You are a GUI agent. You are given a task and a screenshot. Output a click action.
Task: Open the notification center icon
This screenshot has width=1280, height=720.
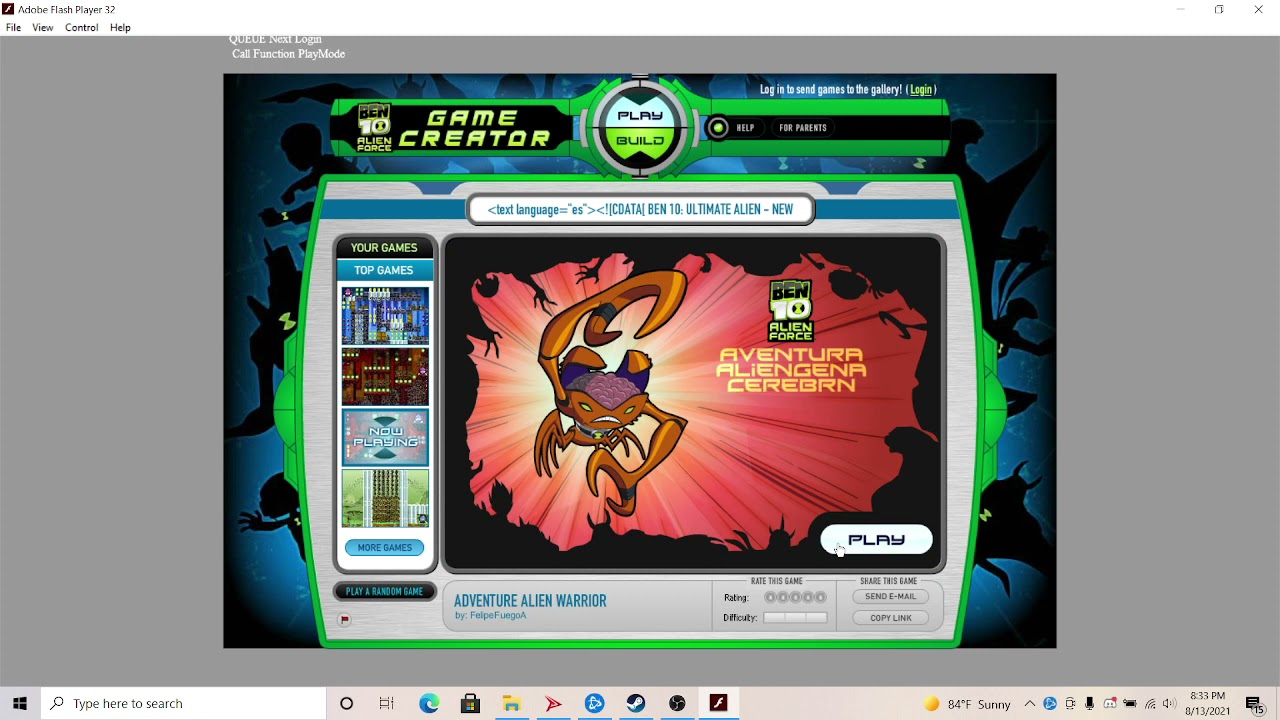pyautogui.click(x=1255, y=704)
